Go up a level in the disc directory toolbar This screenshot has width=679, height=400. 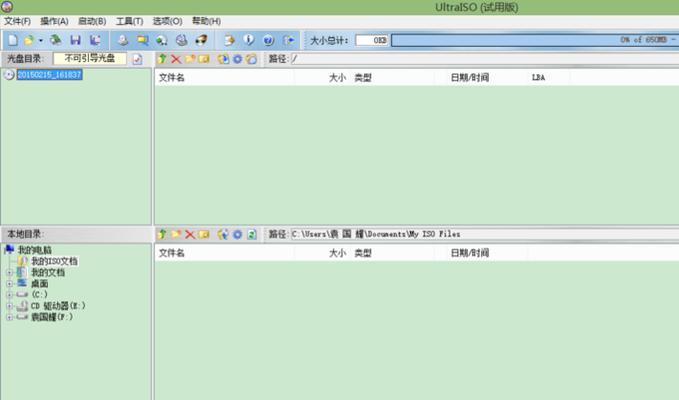162,59
